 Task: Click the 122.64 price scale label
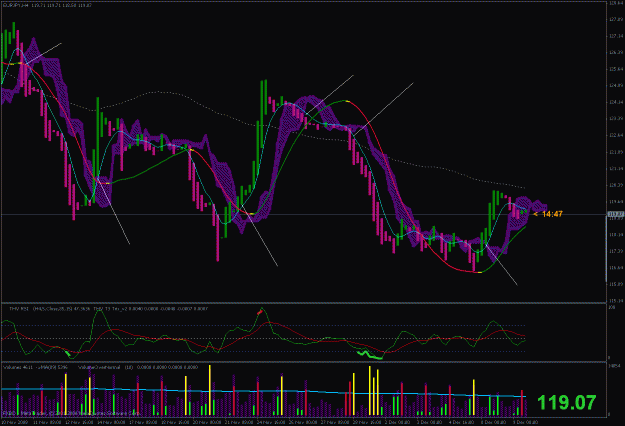pos(616,135)
